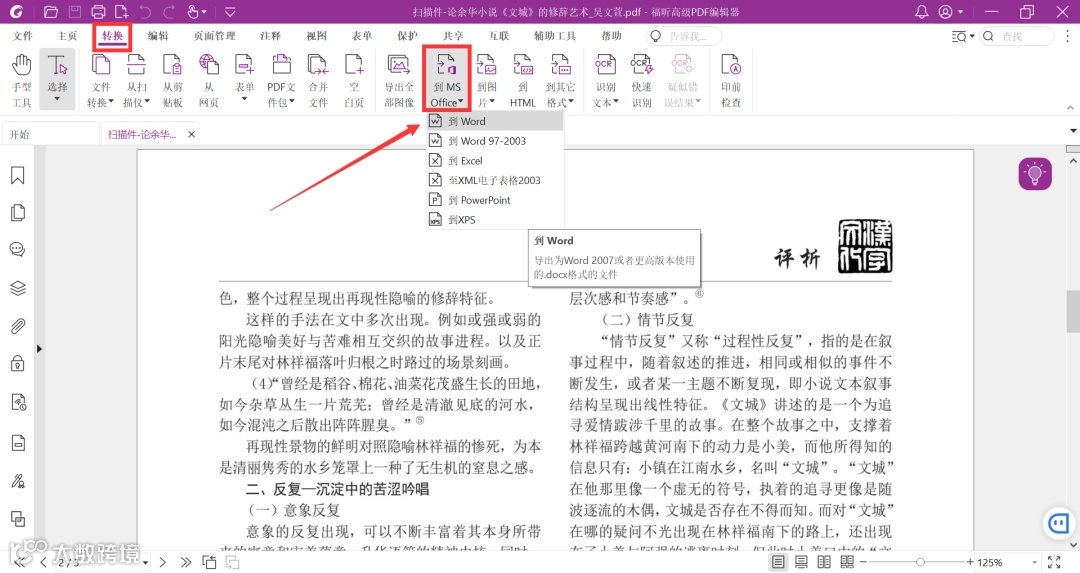Open the Page Thumbnails side panel
The height and width of the screenshot is (573, 1080).
pyautogui.click(x=18, y=213)
